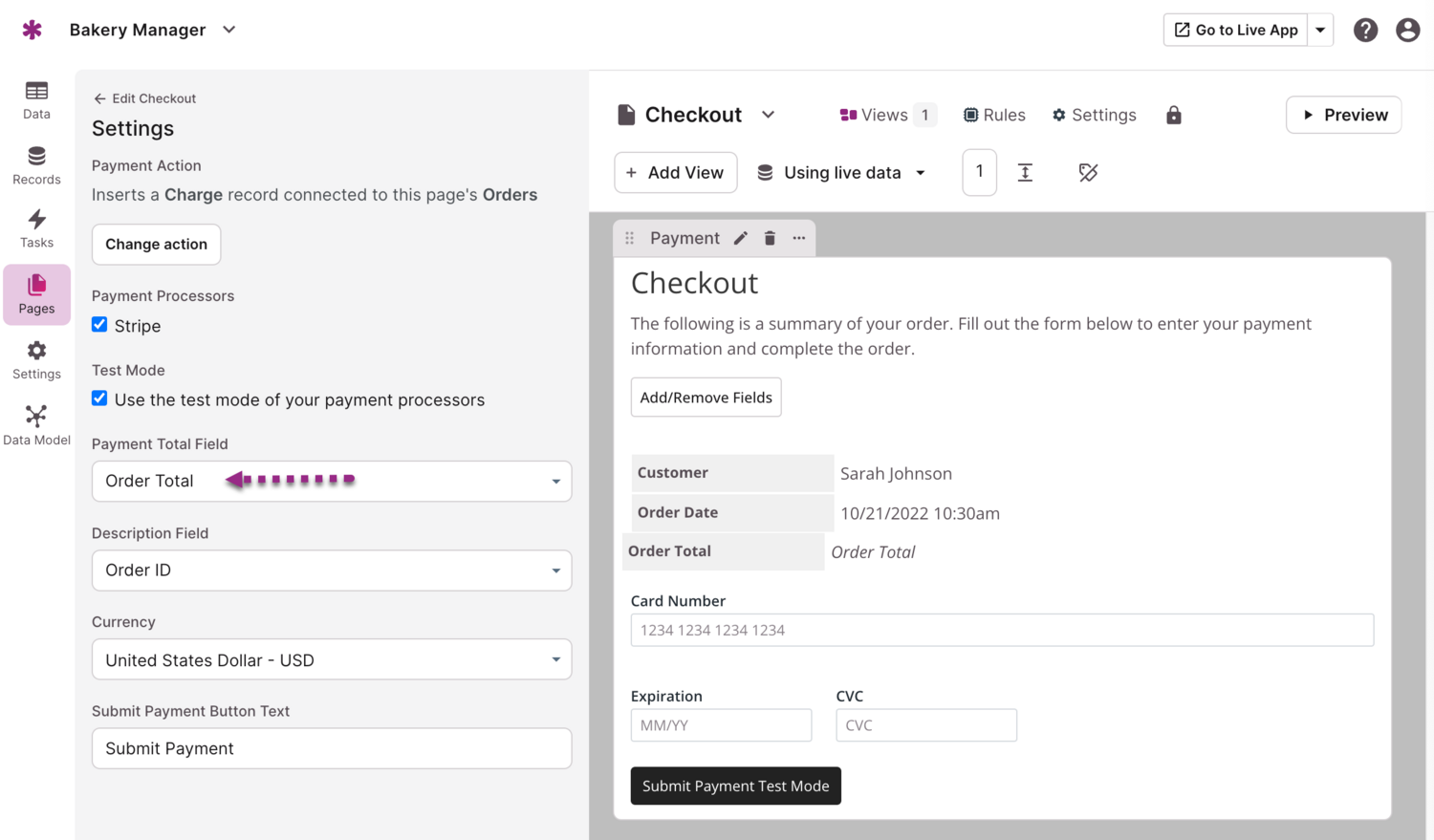Click the pencil icon to edit Payment view

tap(741, 238)
